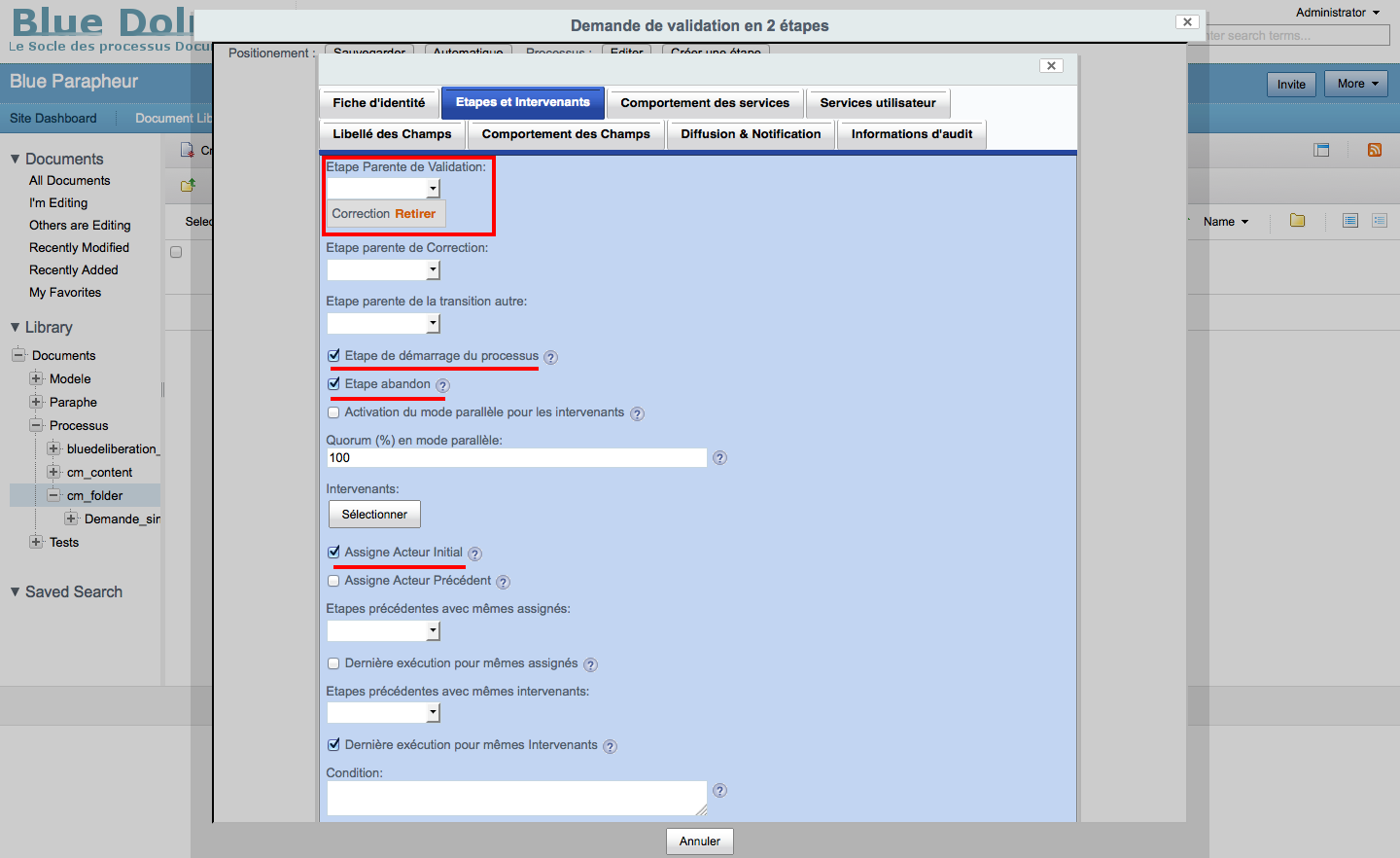The height and width of the screenshot is (858, 1400).
Task: Click the Sélectionner intervenants button
Action: pyautogui.click(x=374, y=514)
